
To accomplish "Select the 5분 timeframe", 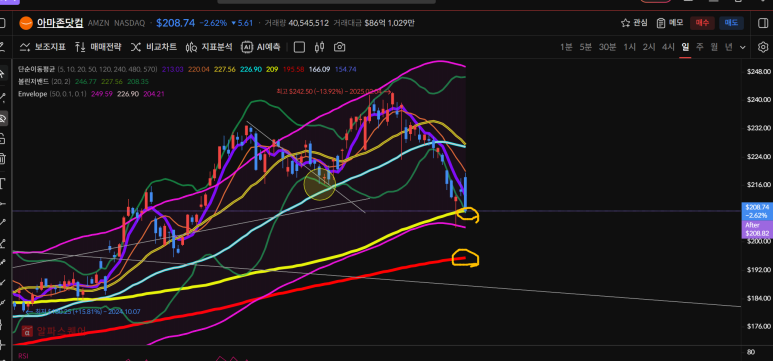I will point(585,47).
